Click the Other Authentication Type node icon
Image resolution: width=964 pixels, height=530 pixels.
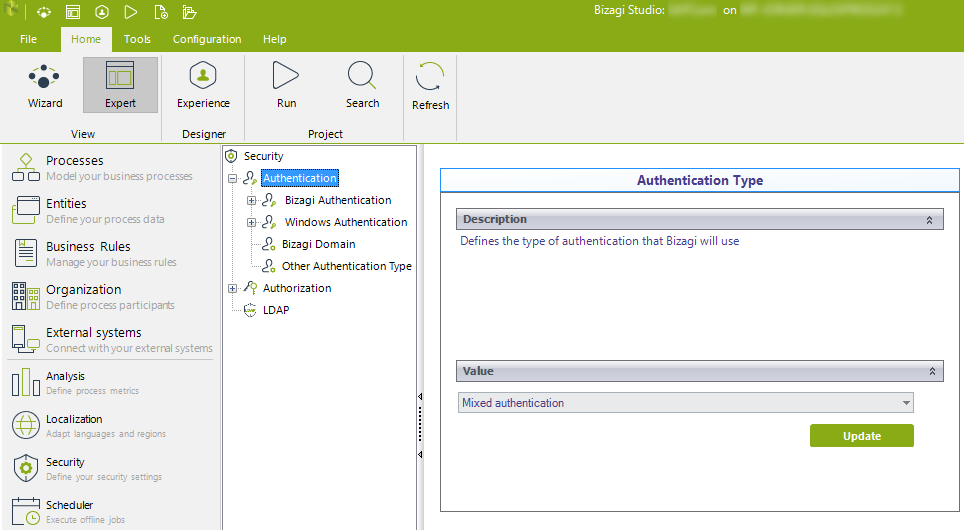269,266
